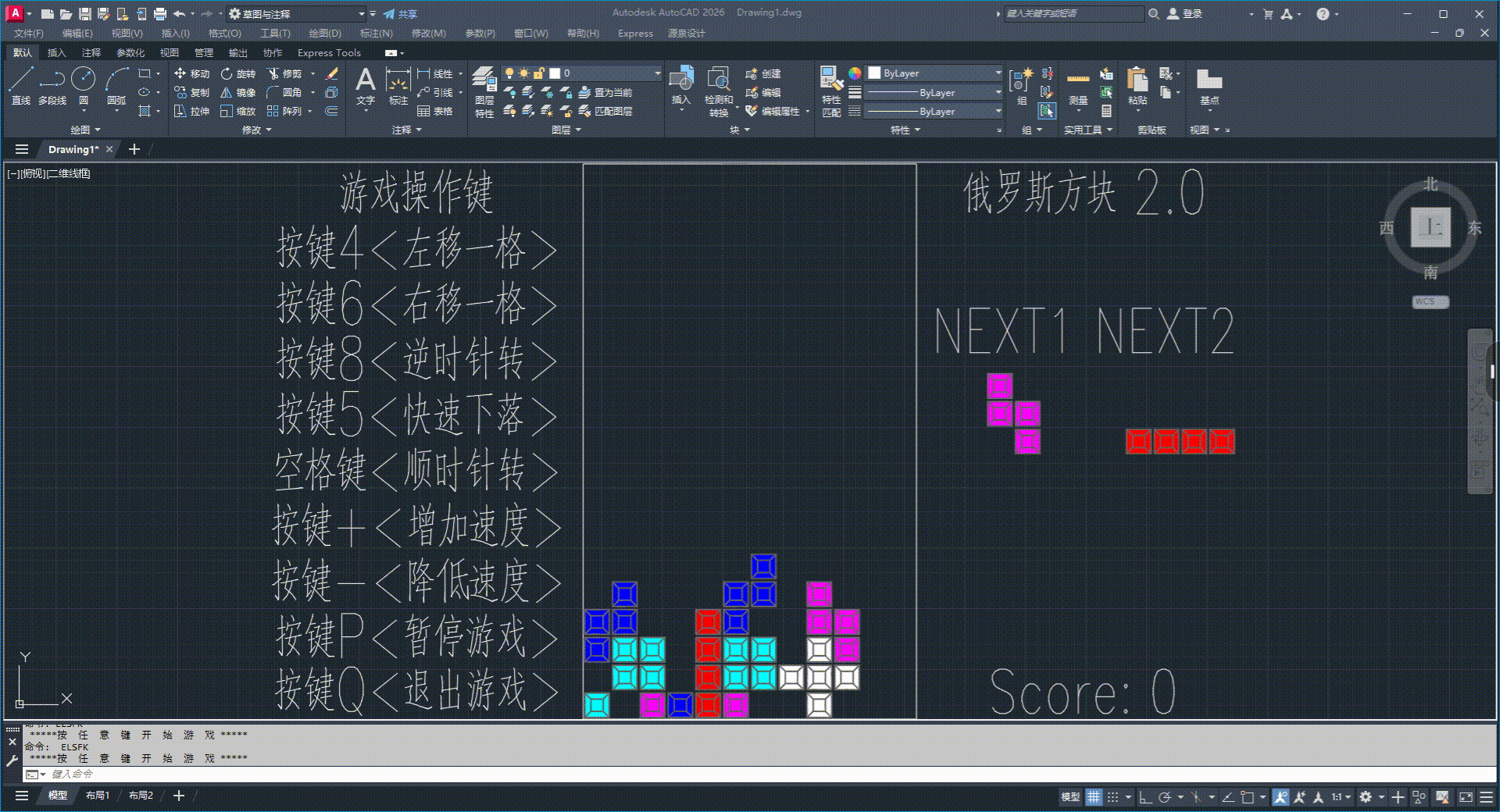Click the 置为当前 (Make Current) button
Image resolution: width=1500 pixels, height=812 pixels.
pos(606,92)
